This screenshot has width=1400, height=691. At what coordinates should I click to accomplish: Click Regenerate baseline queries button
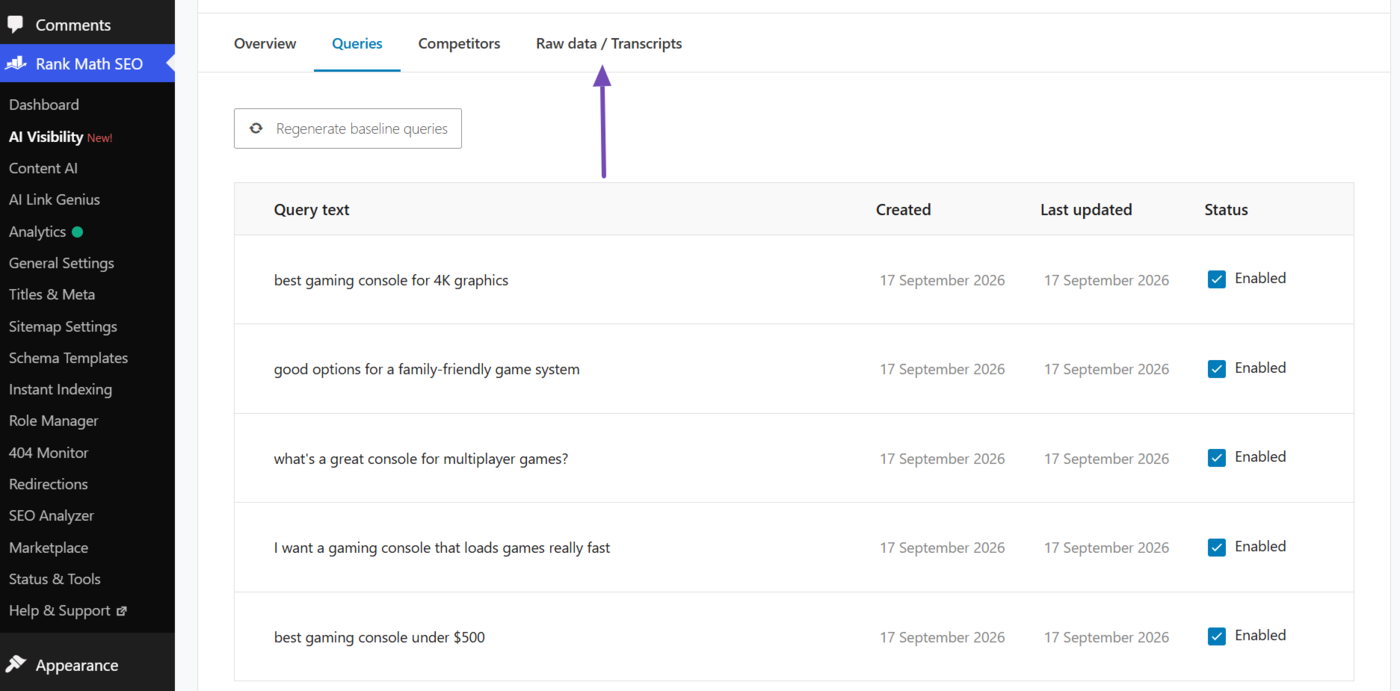[x=348, y=128]
